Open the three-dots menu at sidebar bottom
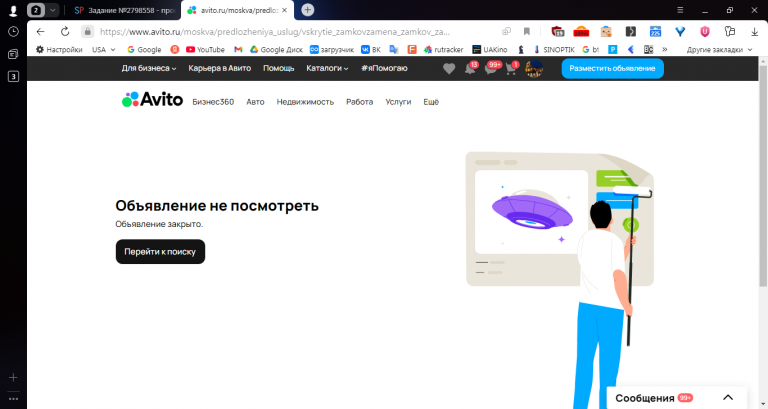768x409 pixels. tap(13, 399)
